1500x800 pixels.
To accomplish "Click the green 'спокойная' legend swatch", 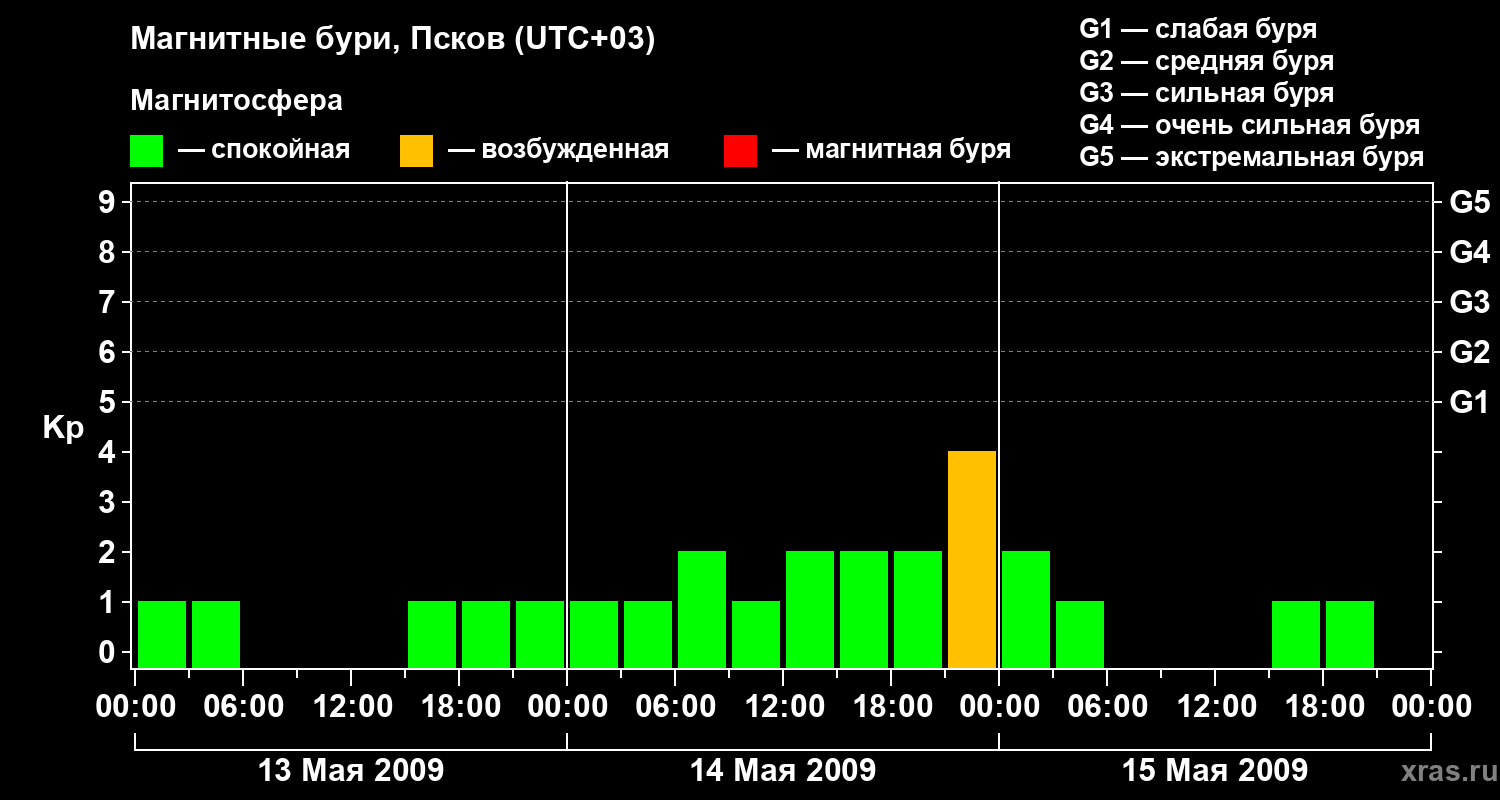I will [x=146, y=151].
